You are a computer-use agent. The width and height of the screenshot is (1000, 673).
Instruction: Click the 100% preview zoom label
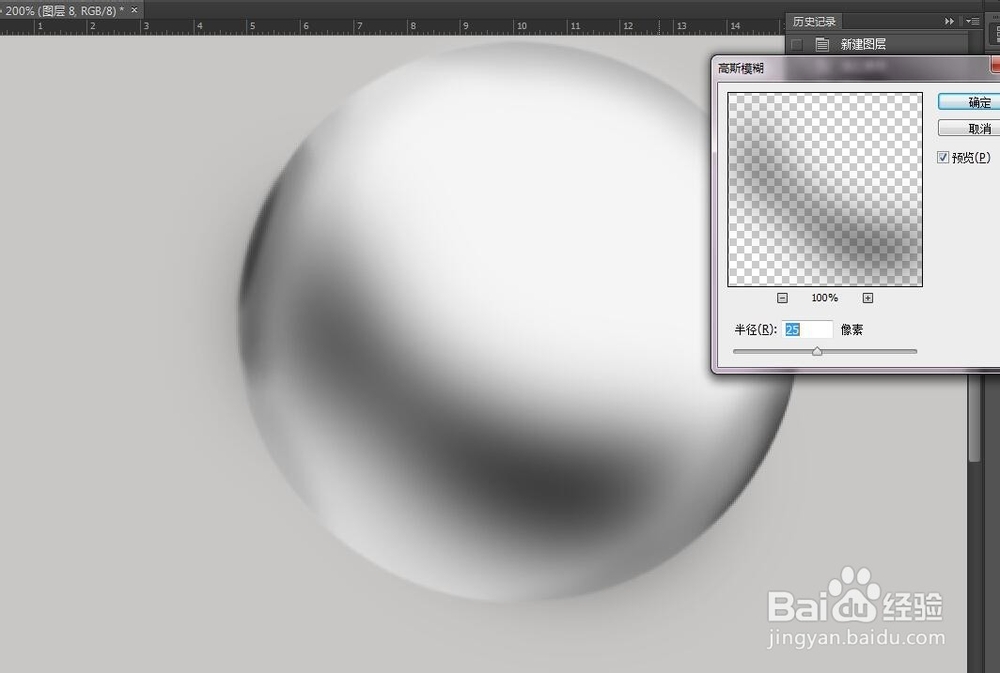pyautogui.click(x=825, y=298)
